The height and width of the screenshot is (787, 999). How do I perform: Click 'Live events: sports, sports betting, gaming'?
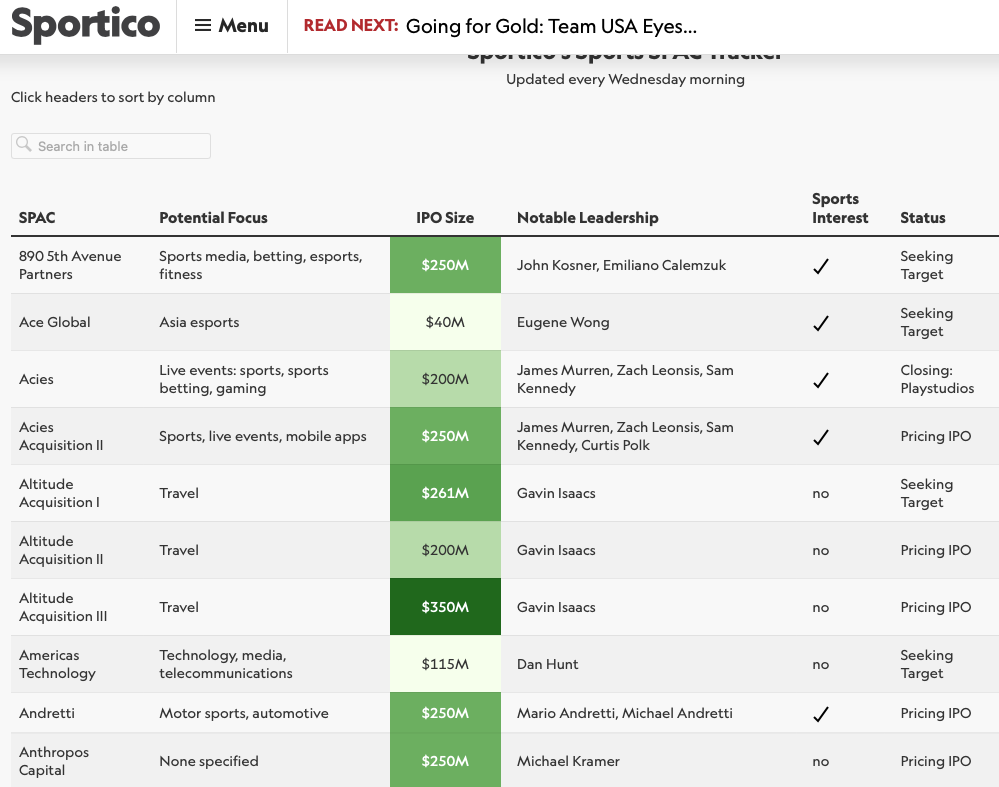click(244, 379)
